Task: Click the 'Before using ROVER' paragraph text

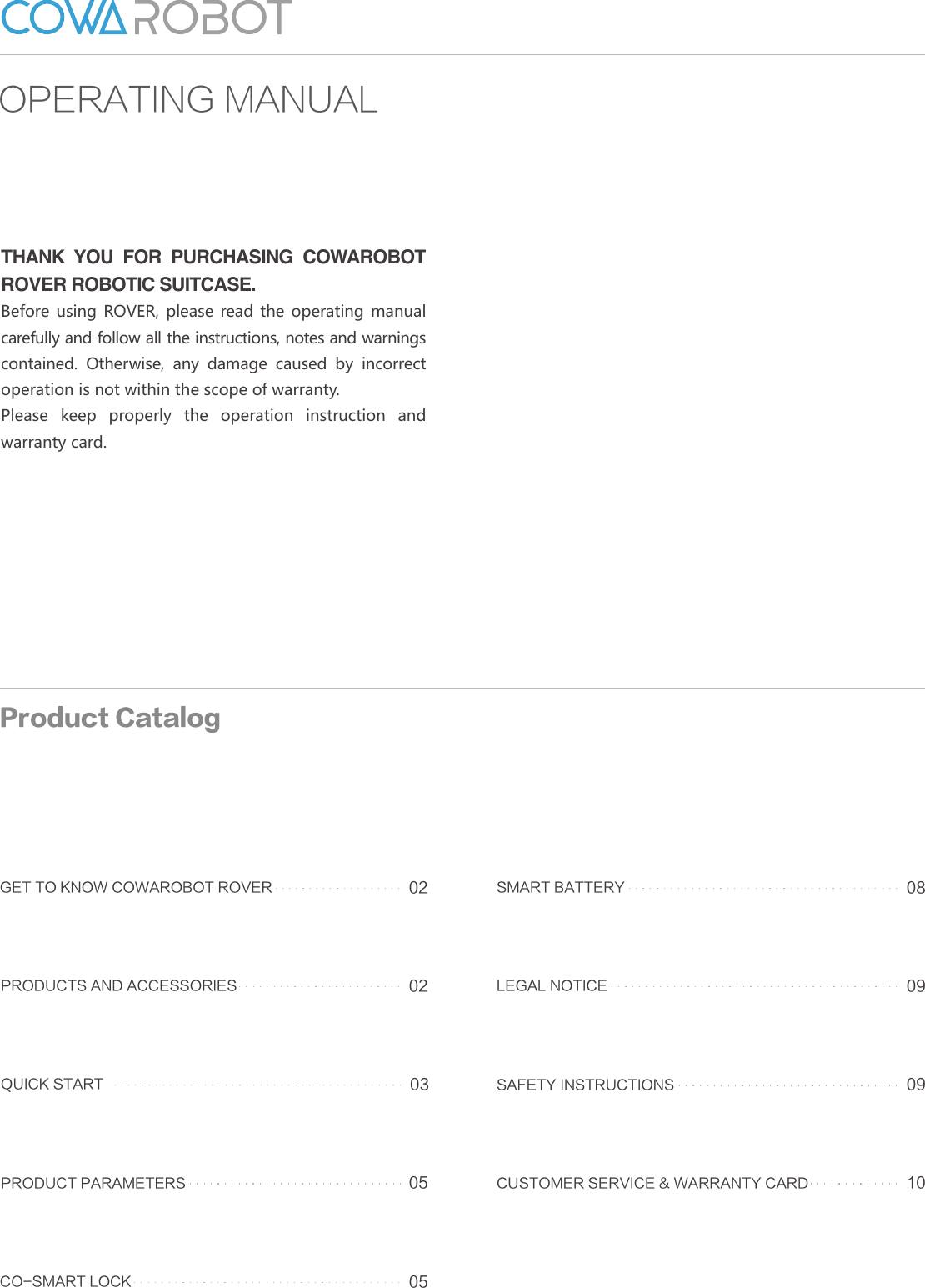Action: coord(213,350)
